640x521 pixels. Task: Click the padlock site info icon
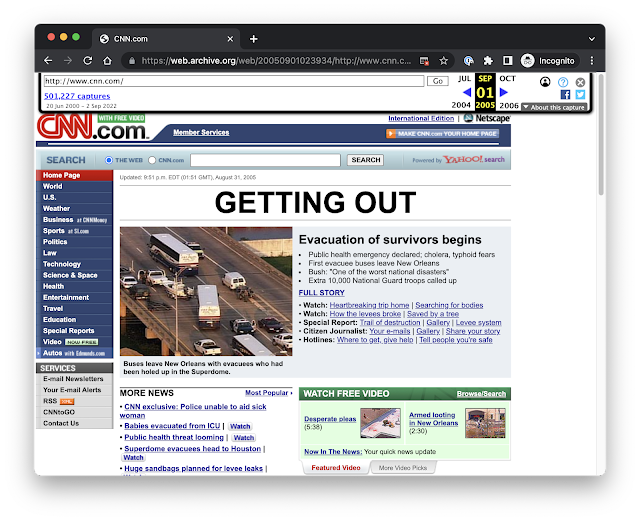tap(132, 61)
